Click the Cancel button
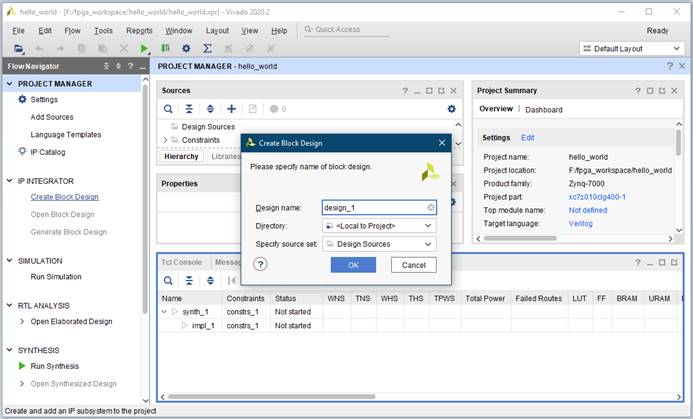693x419 pixels. [x=413, y=265]
